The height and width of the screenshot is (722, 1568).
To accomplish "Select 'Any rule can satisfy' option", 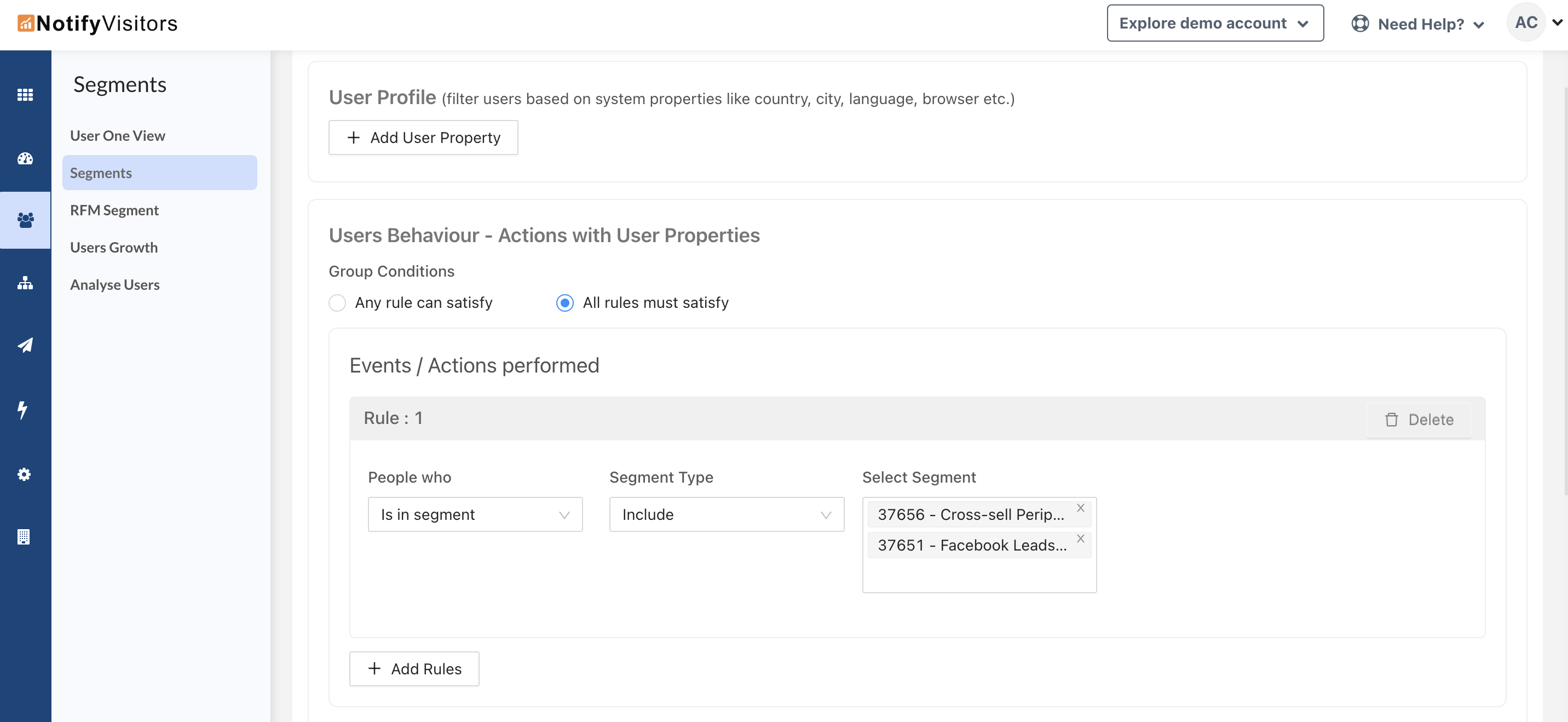I will coord(337,303).
